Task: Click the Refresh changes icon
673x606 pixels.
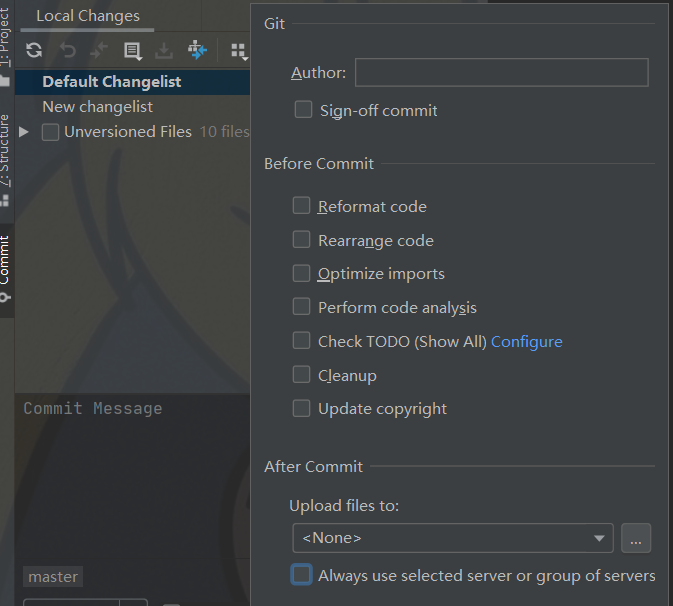Action: click(x=34, y=50)
